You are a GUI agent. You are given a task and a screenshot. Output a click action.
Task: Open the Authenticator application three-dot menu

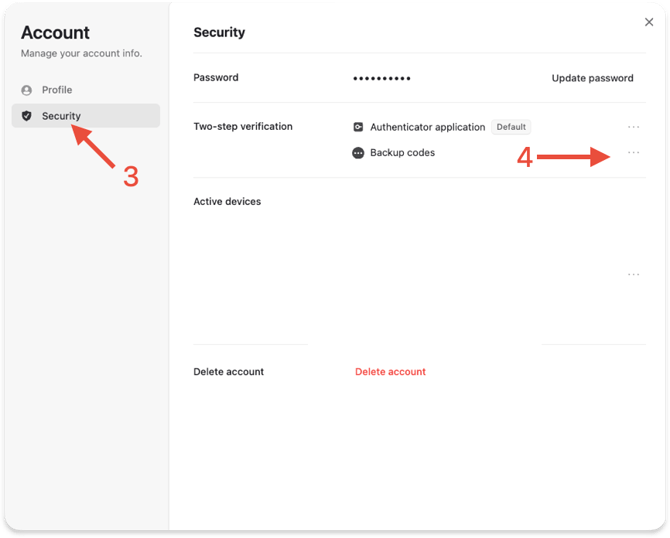(633, 127)
